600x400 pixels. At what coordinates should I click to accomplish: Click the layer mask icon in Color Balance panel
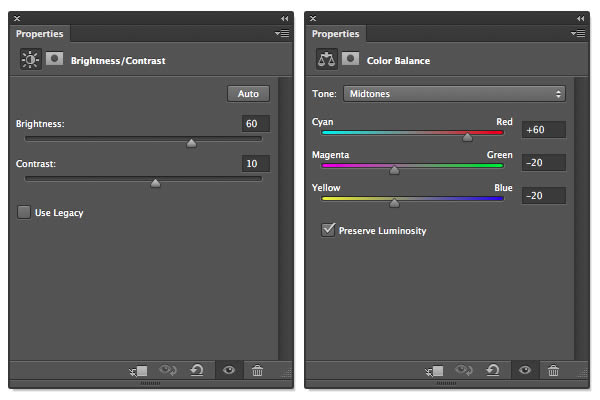(350, 59)
